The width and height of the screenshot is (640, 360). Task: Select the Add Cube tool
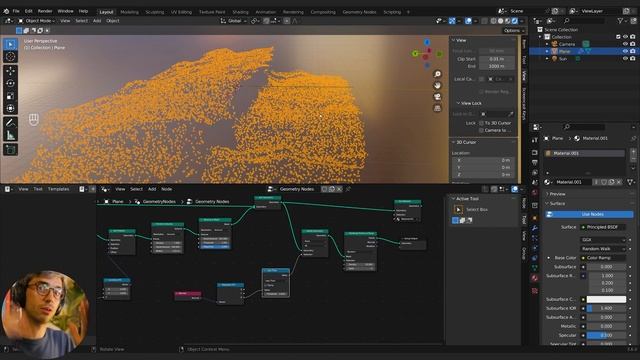pos(11,149)
